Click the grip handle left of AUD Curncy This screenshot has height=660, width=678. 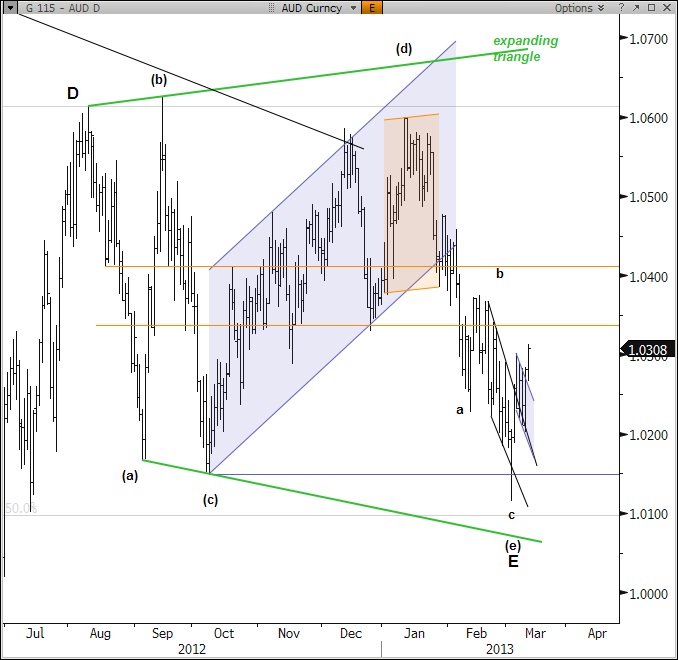[x=272, y=8]
